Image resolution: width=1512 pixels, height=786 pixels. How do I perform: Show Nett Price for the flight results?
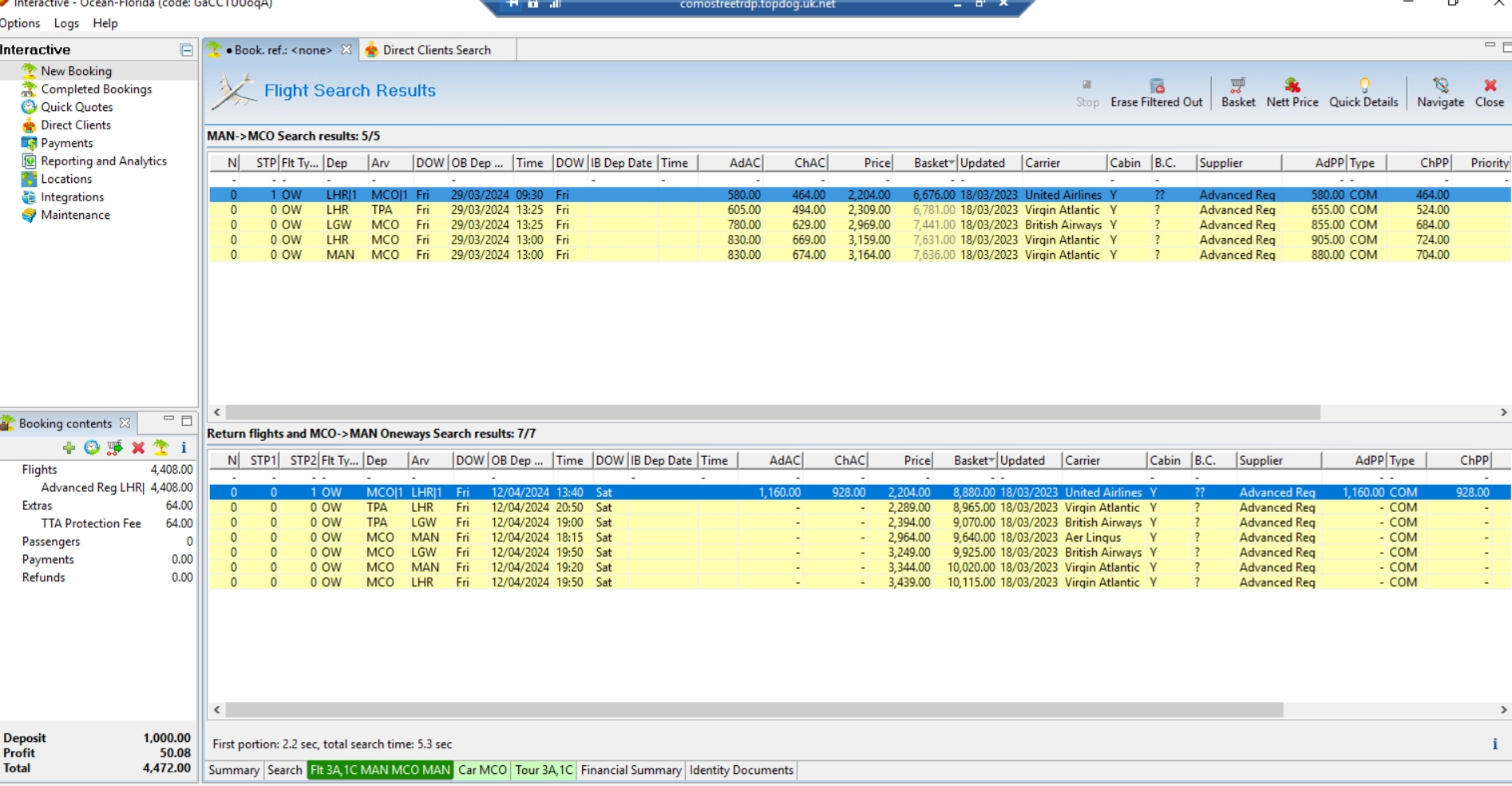pyautogui.click(x=1292, y=85)
